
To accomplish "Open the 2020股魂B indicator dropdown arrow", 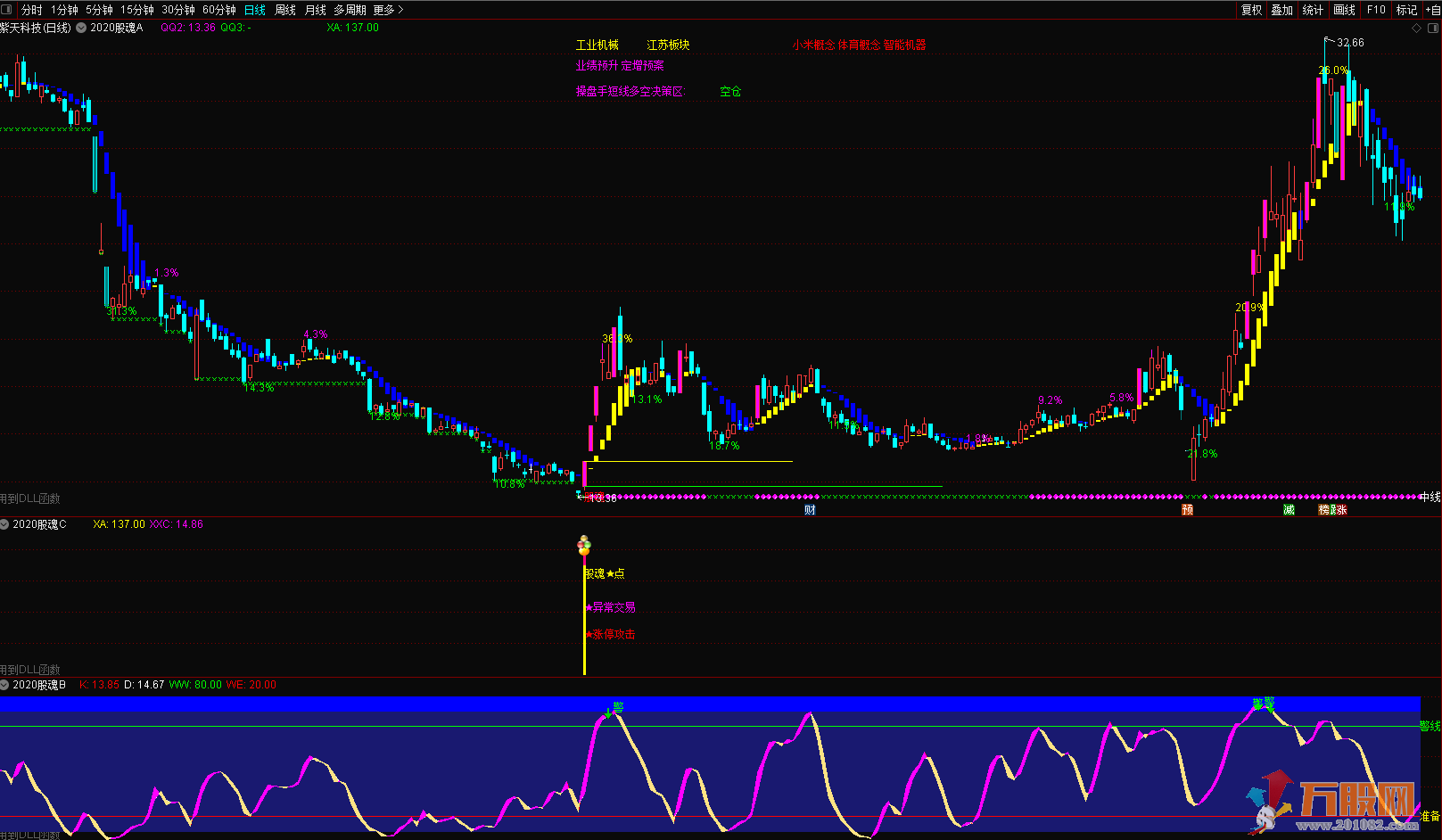I will (5, 685).
